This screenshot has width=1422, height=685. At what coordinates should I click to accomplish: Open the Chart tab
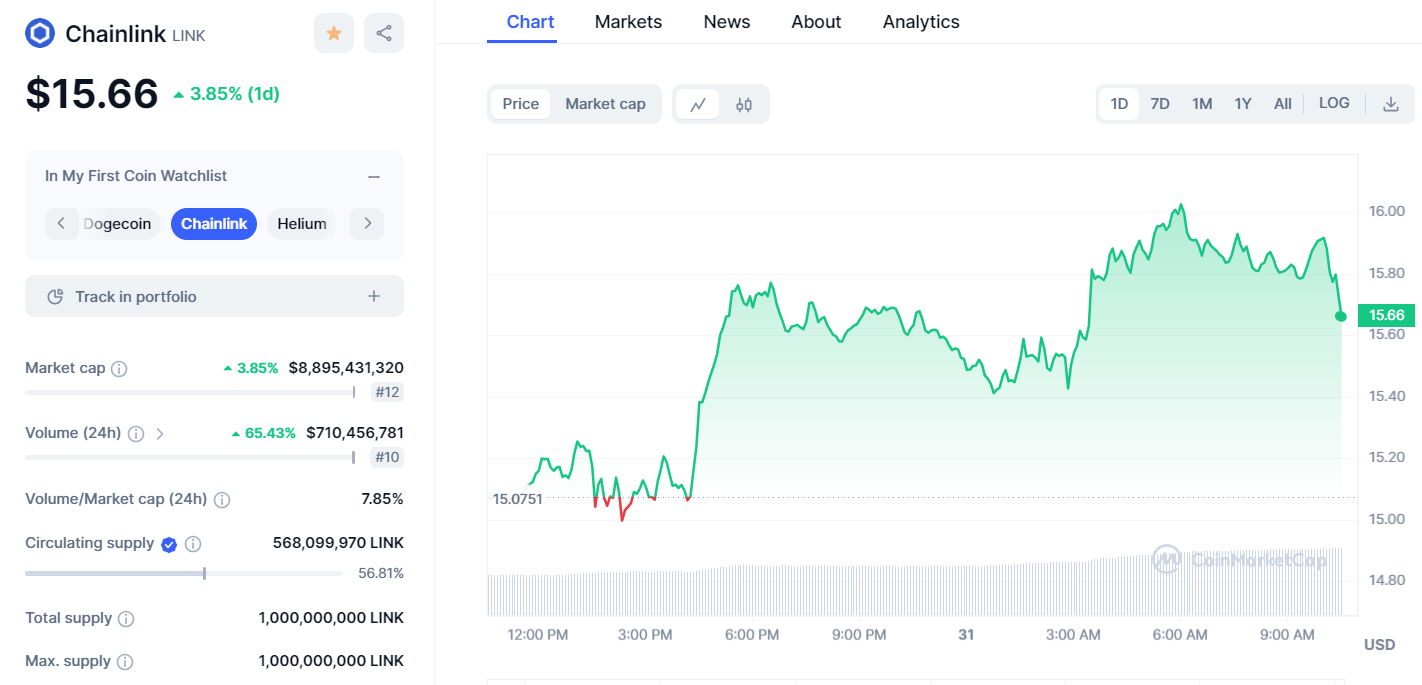[530, 22]
